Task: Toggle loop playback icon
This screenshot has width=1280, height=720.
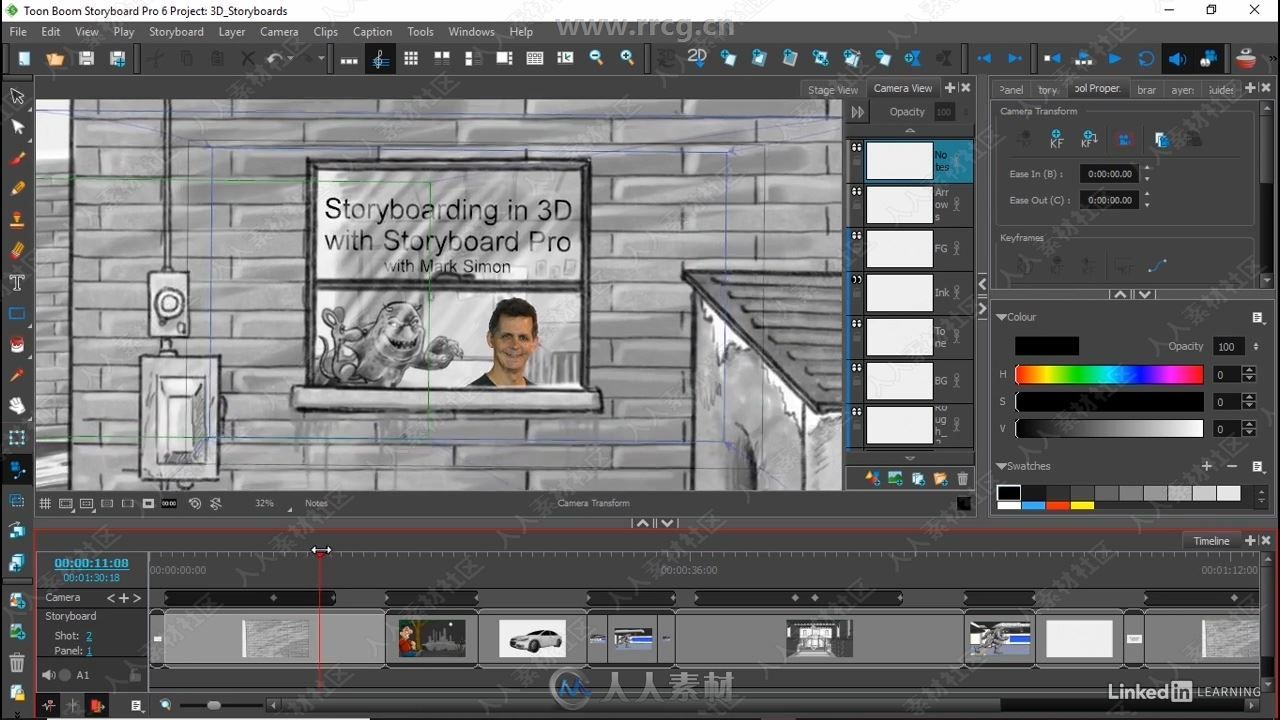Action: pyautogui.click(x=1146, y=59)
